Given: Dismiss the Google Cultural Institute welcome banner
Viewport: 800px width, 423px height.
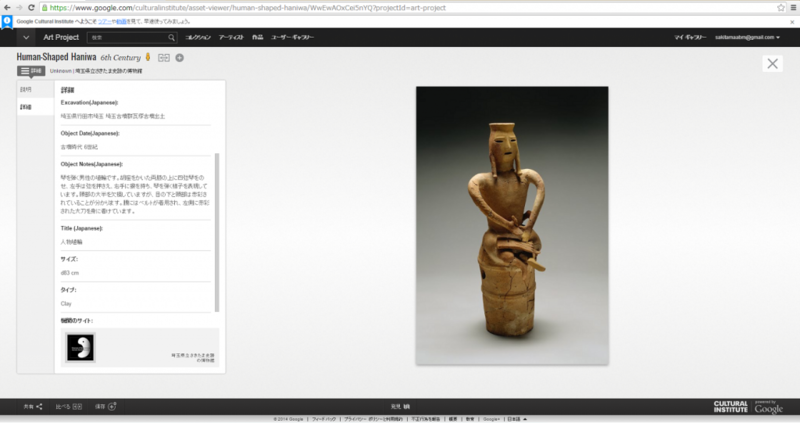Looking at the screenshot, I should click(792, 22).
